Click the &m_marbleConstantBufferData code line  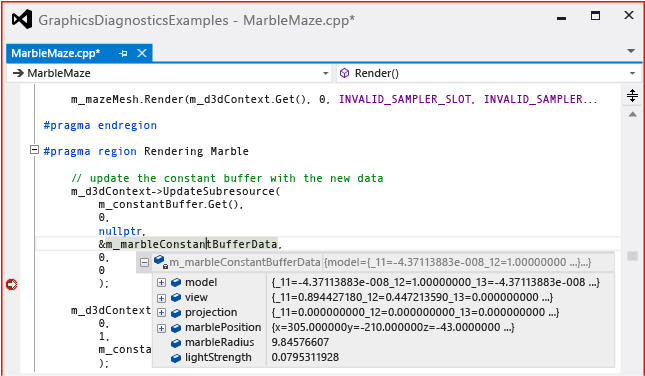click(x=190, y=244)
